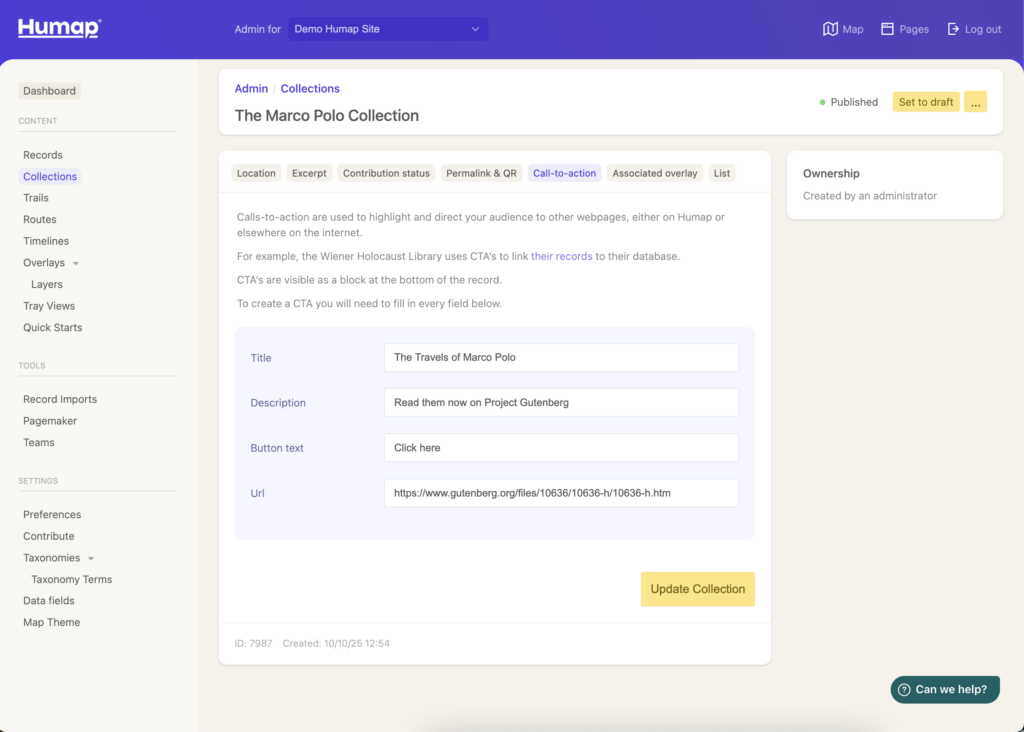Open the Can we help? chat widget
The image size is (1024, 732).
click(x=945, y=689)
